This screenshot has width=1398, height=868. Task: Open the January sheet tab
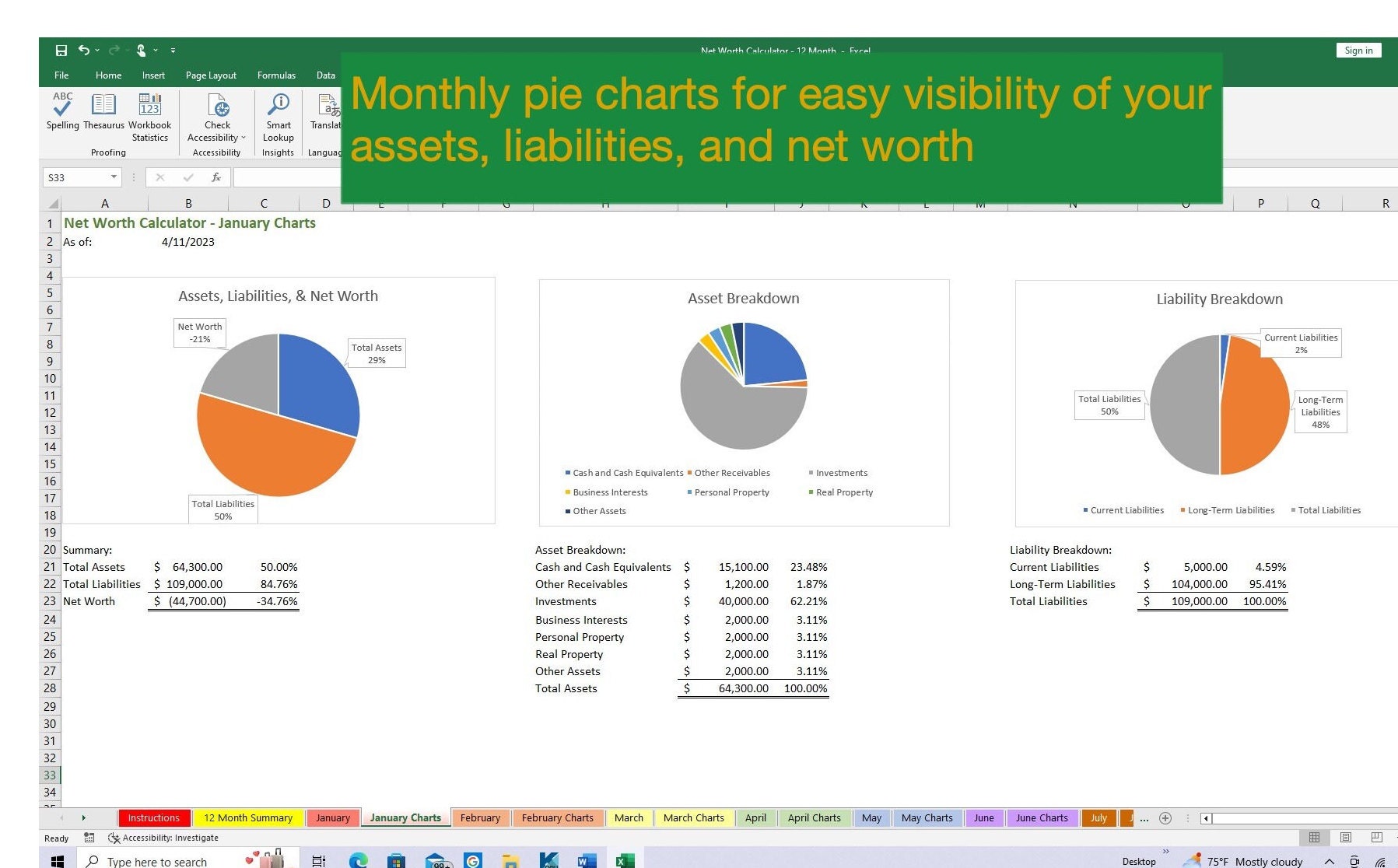coord(333,818)
